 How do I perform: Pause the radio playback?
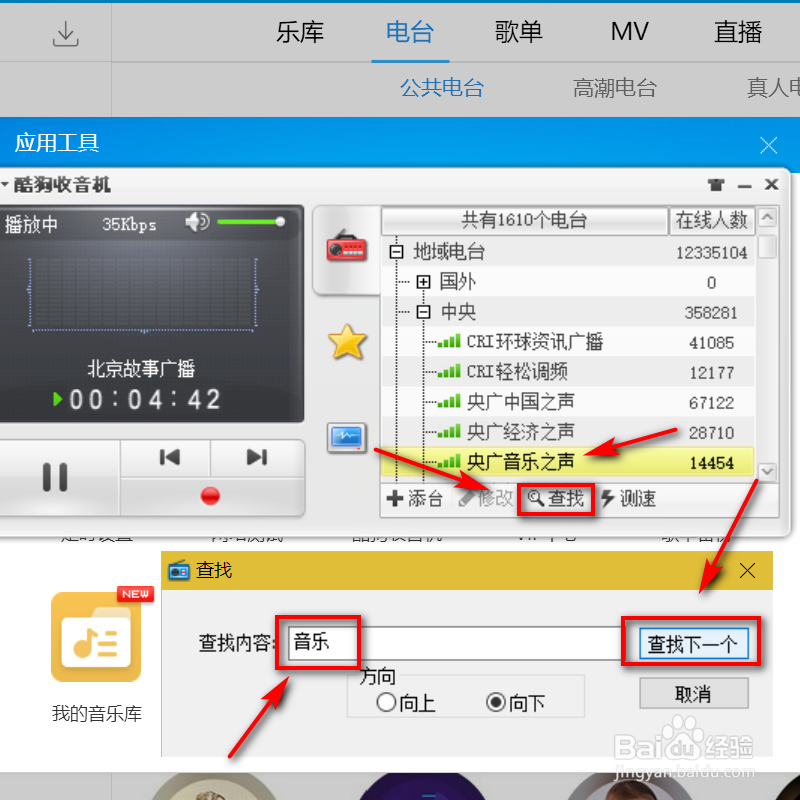point(55,477)
